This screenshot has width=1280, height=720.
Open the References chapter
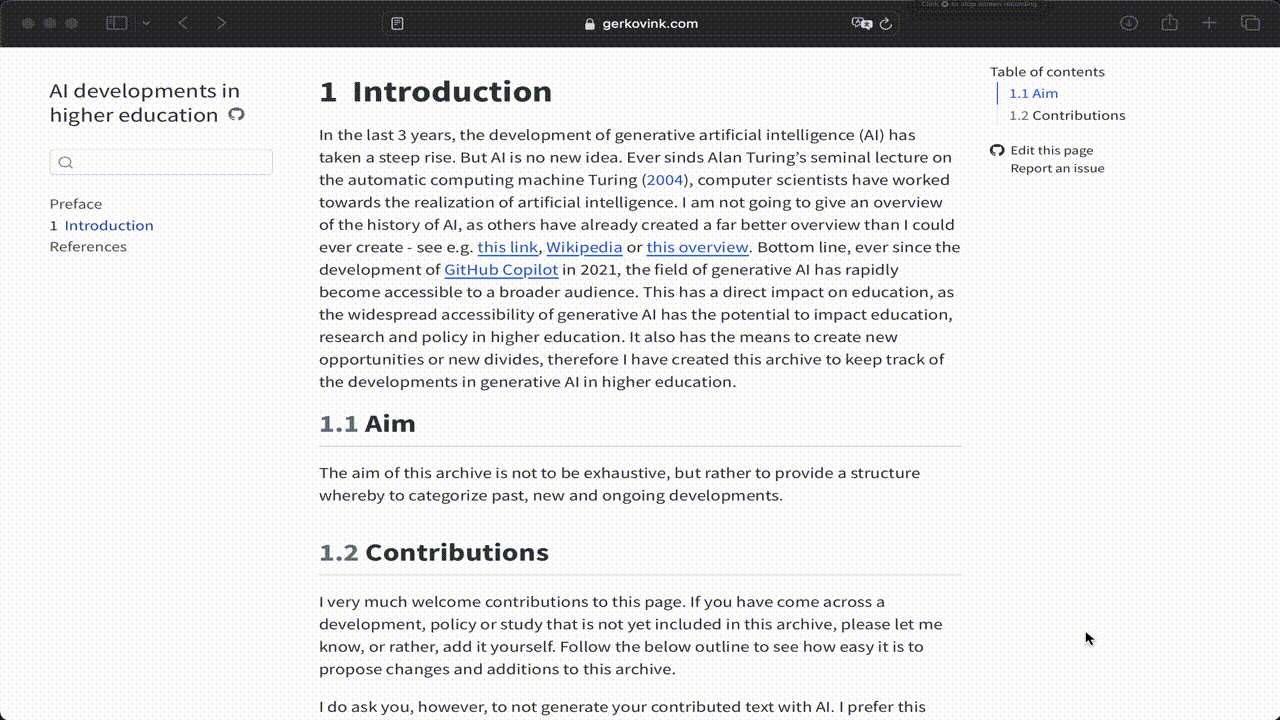coord(88,247)
